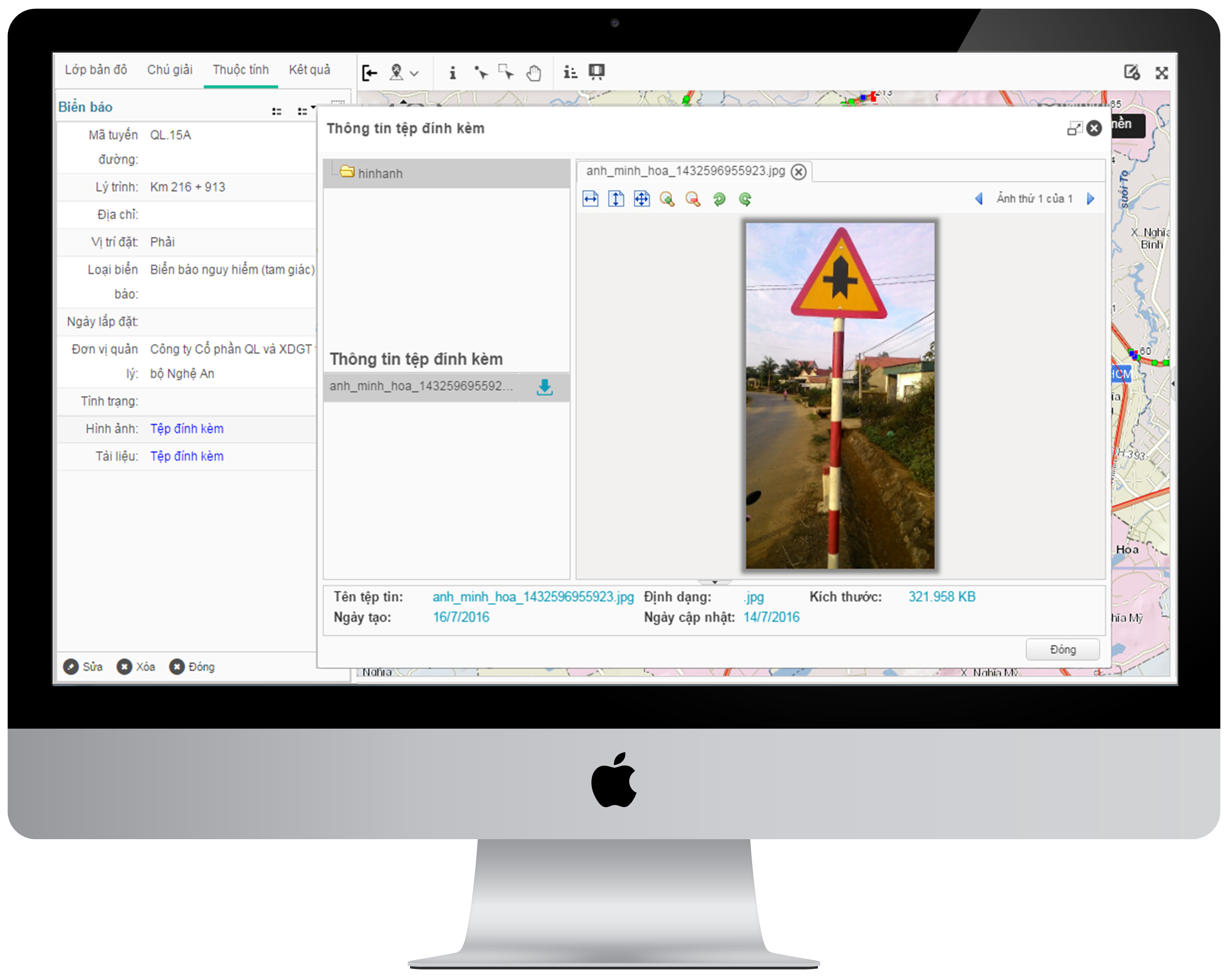Image resolution: width=1228 pixels, height=980 pixels.
Task: Select the pan hand tool
Action: pos(533,73)
